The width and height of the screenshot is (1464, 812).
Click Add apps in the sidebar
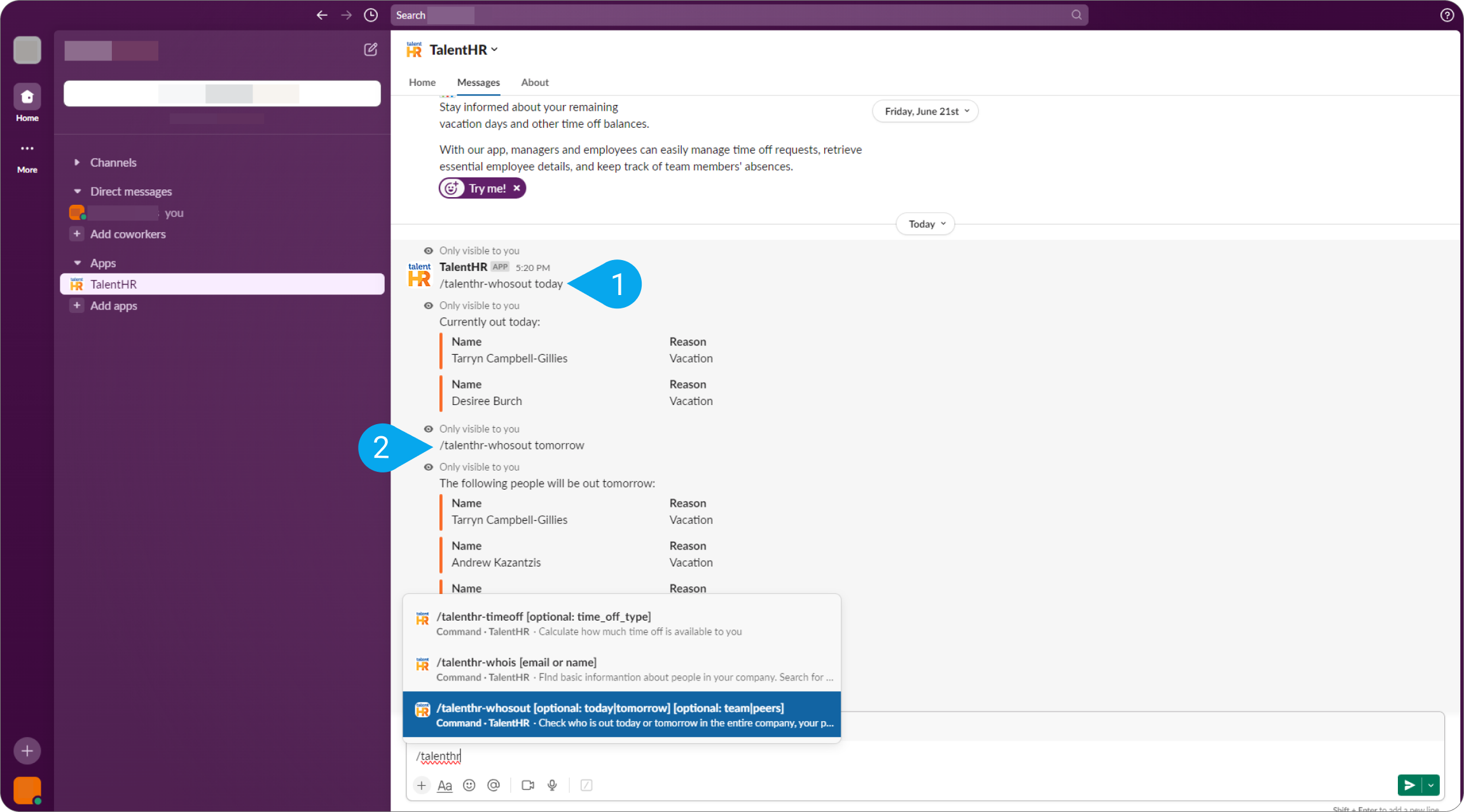pyautogui.click(x=114, y=306)
